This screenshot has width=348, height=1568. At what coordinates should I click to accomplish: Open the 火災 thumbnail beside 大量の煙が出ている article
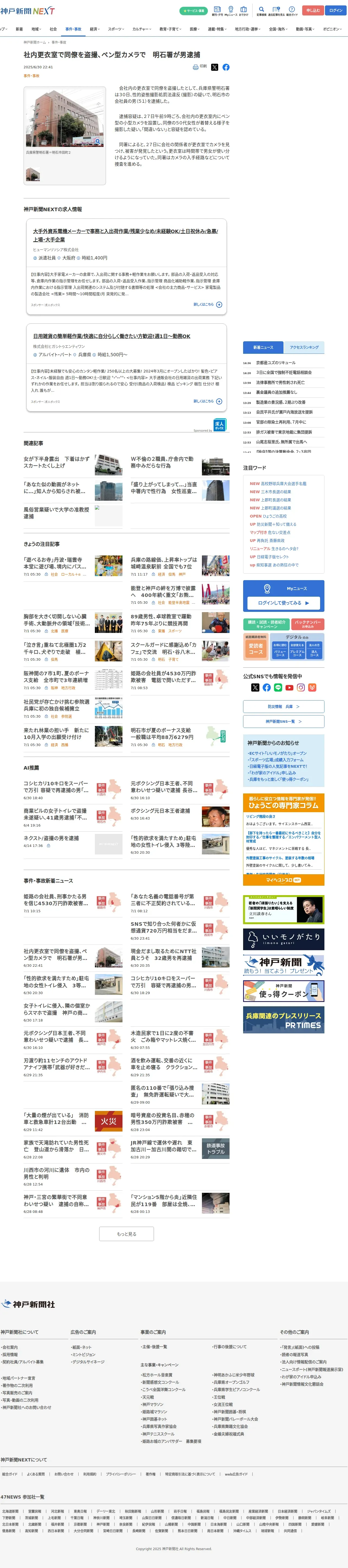tap(109, 1121)
